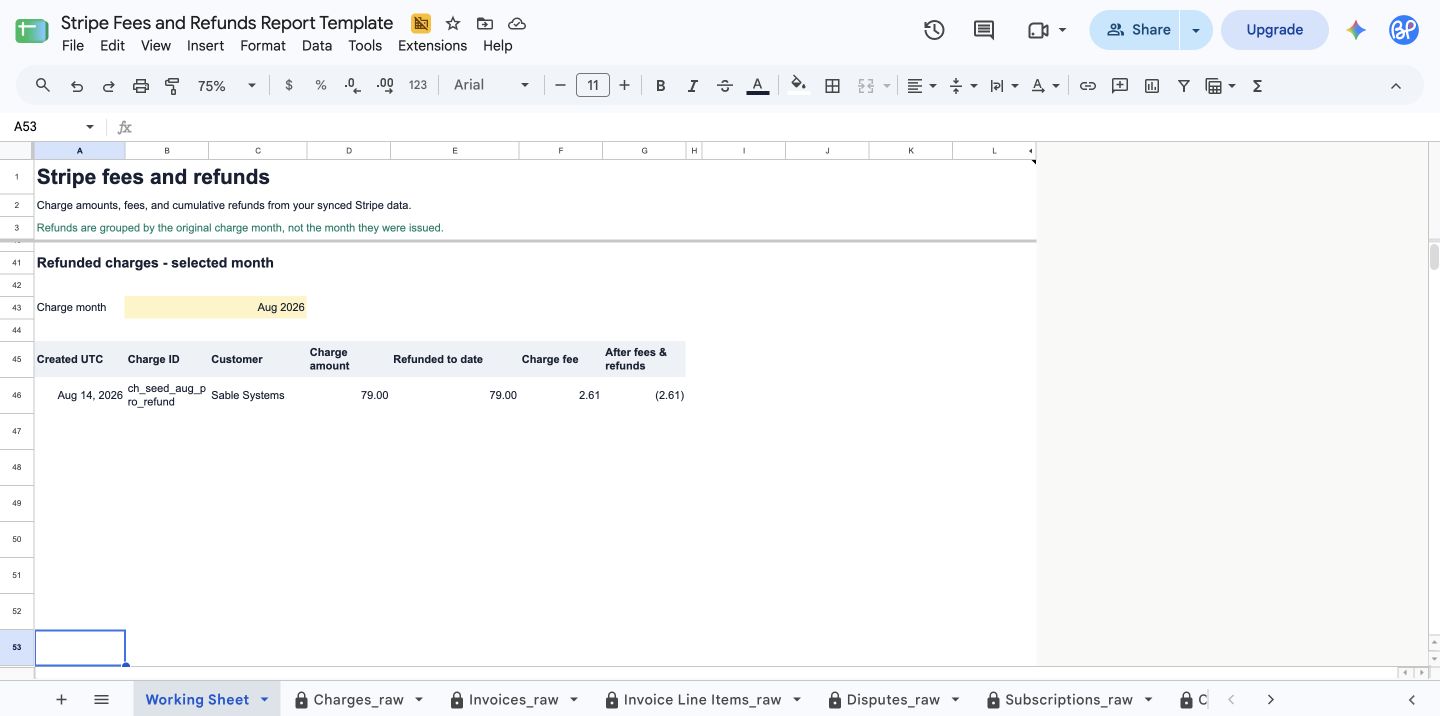This screenshot has height=716, width=1440.
Task: Open Gemini assistant sparkle icon
Action: pos(1356,30)
